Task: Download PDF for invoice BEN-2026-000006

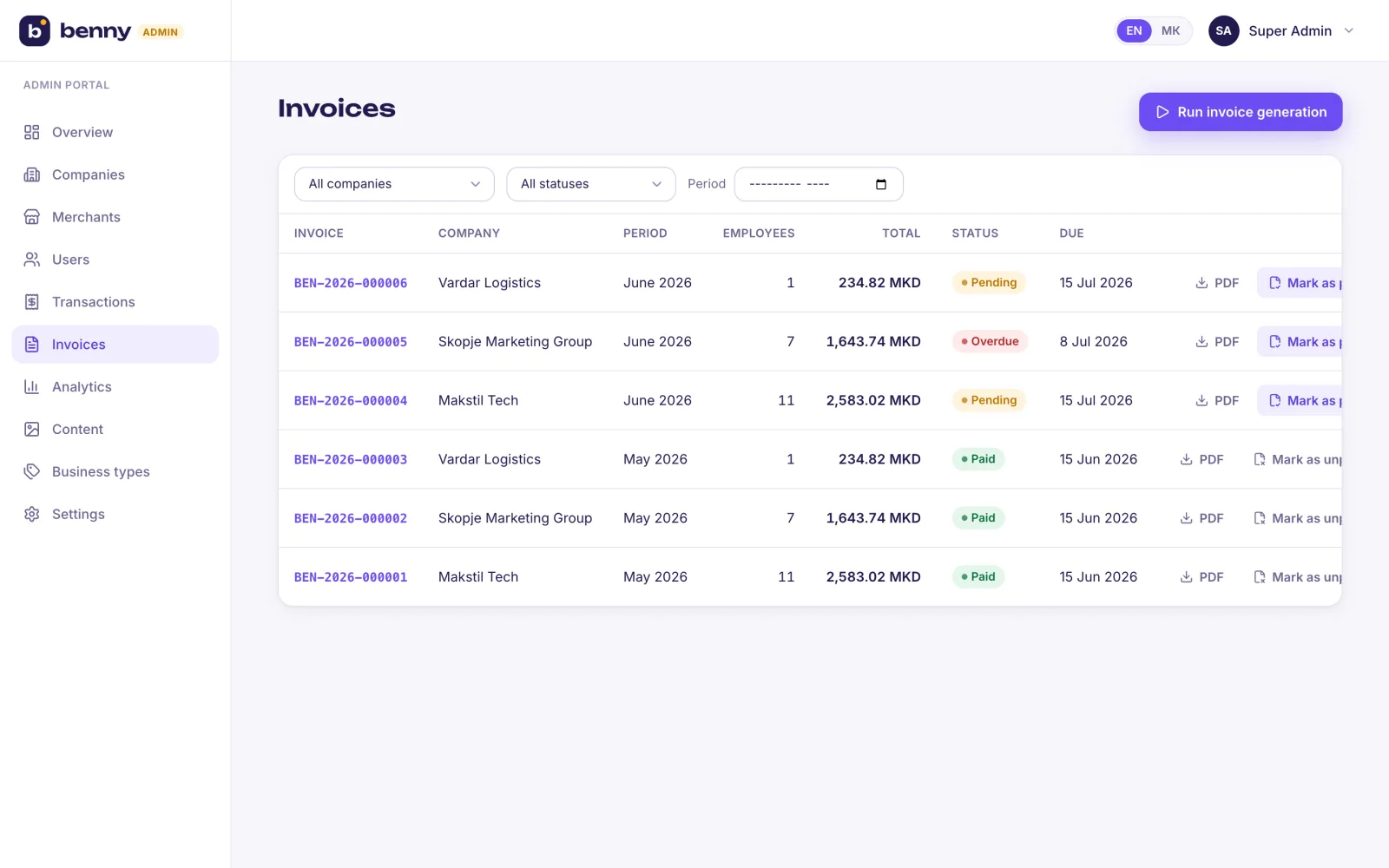Action: coord(1217,283)
